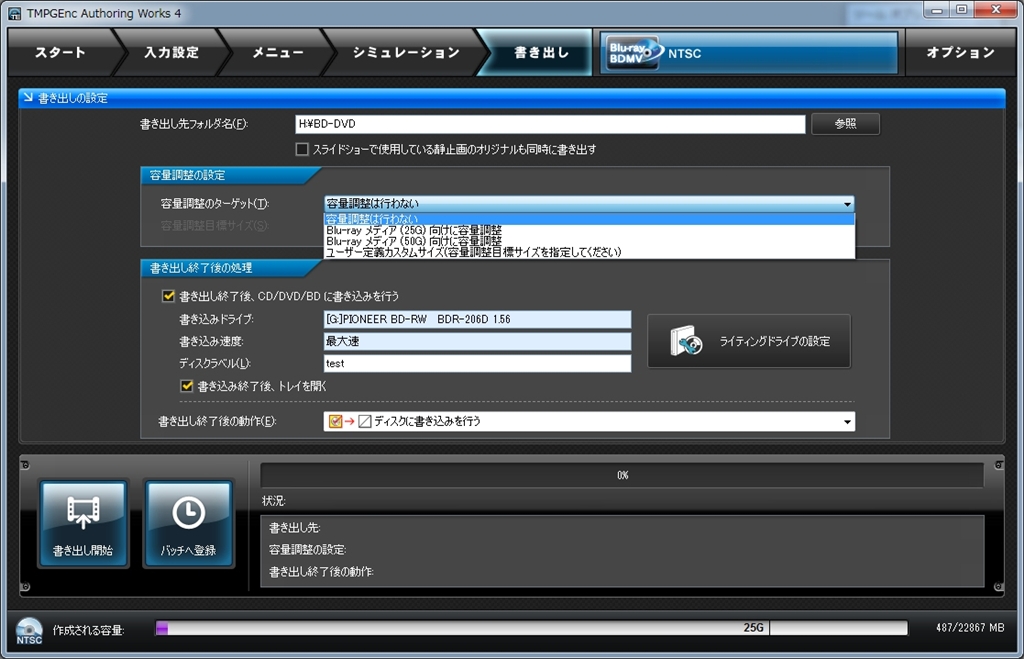The height and width of the screenshot is (659, 1024).
Task: Click the 参照 browse button
Action: pos(845,123)
